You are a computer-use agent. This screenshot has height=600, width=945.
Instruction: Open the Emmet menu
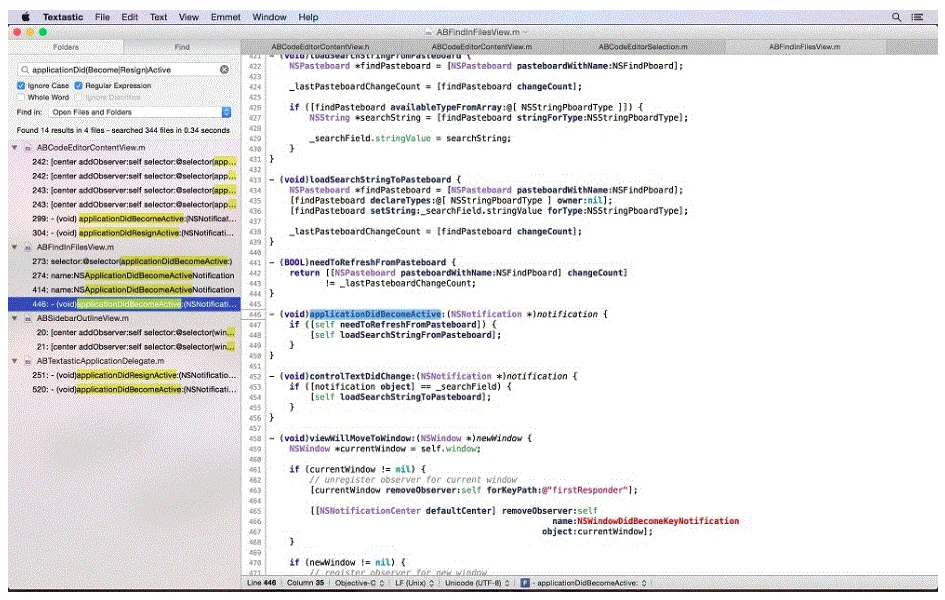tap(225, 17)
